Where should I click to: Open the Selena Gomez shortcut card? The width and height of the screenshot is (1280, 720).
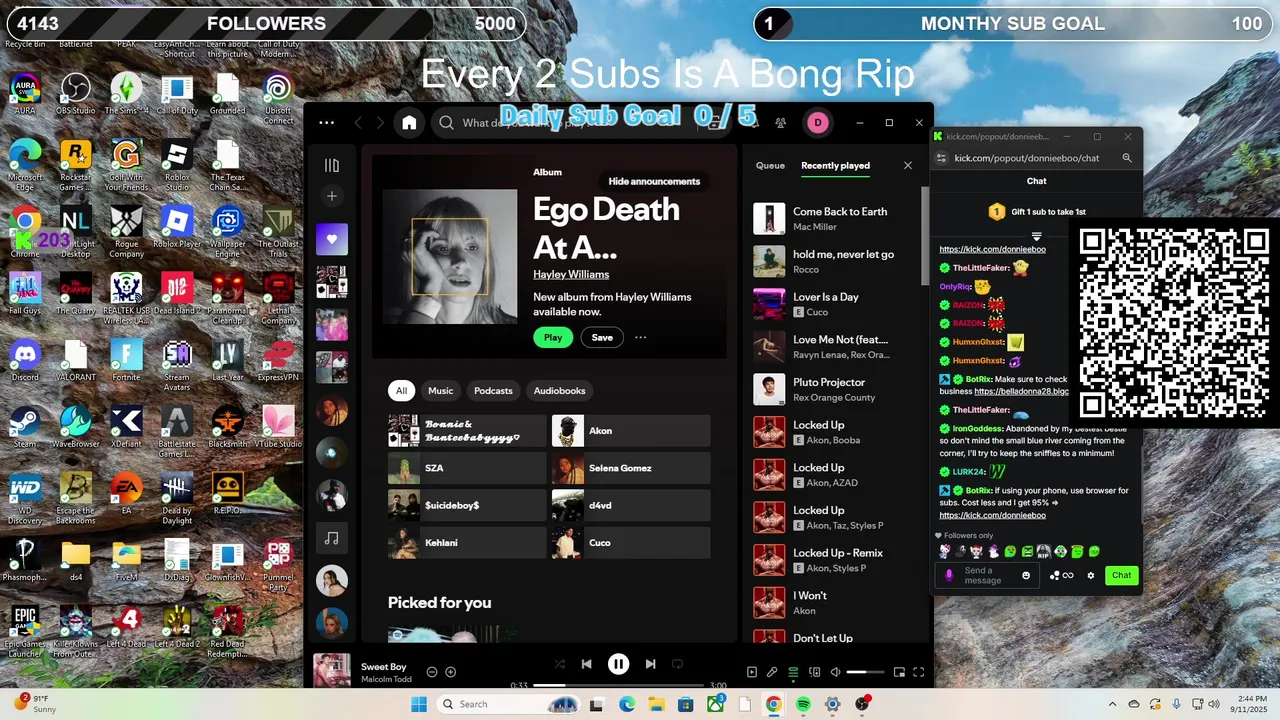(631, 468)
